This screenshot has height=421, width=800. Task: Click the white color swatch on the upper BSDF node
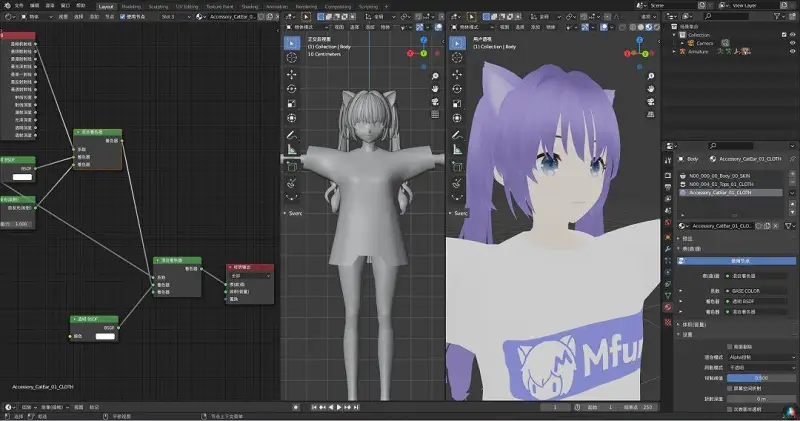click(22, 177)
